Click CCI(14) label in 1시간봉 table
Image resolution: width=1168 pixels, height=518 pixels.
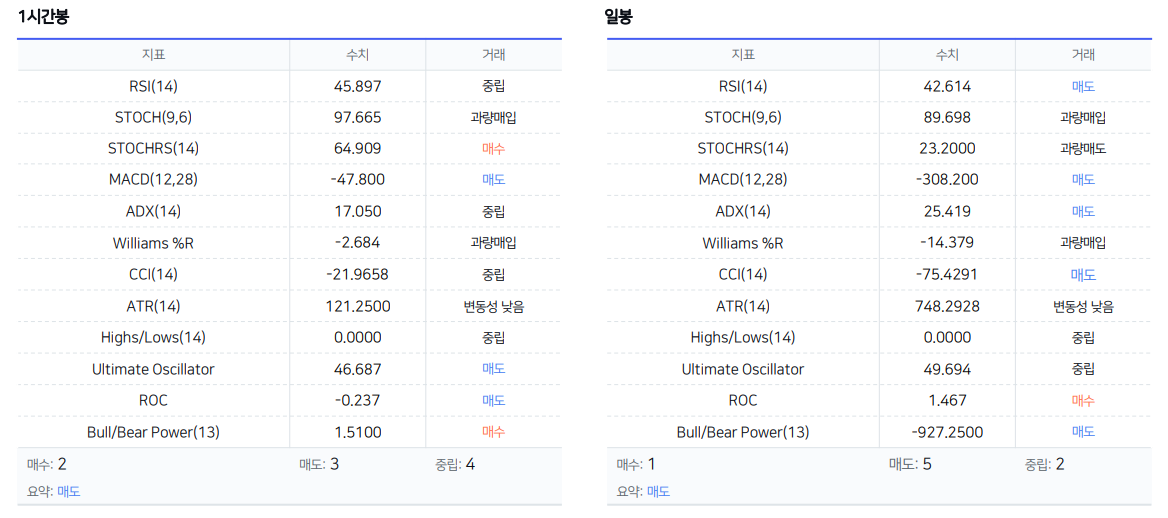click(x=153, y=274)
